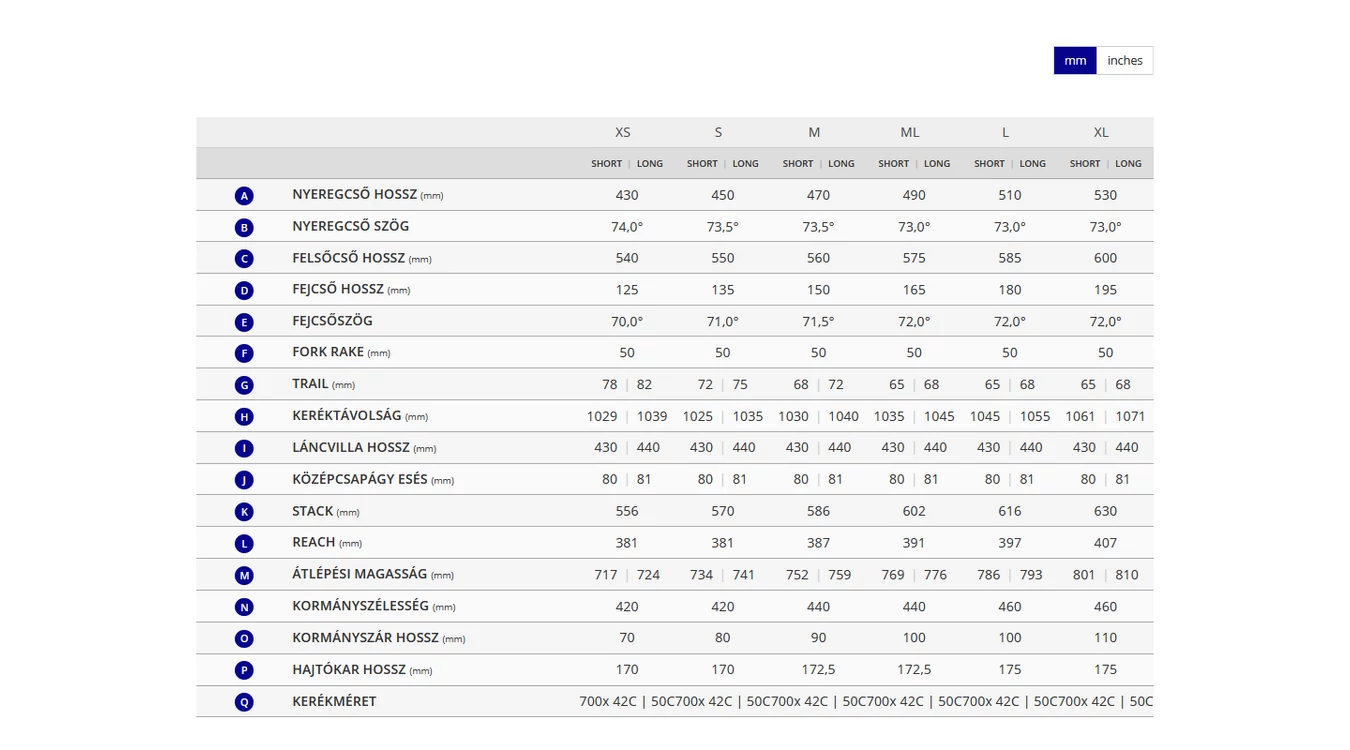1350x750 pixels.
Task: Click LONG subheader under XL
Action: 1128,164
